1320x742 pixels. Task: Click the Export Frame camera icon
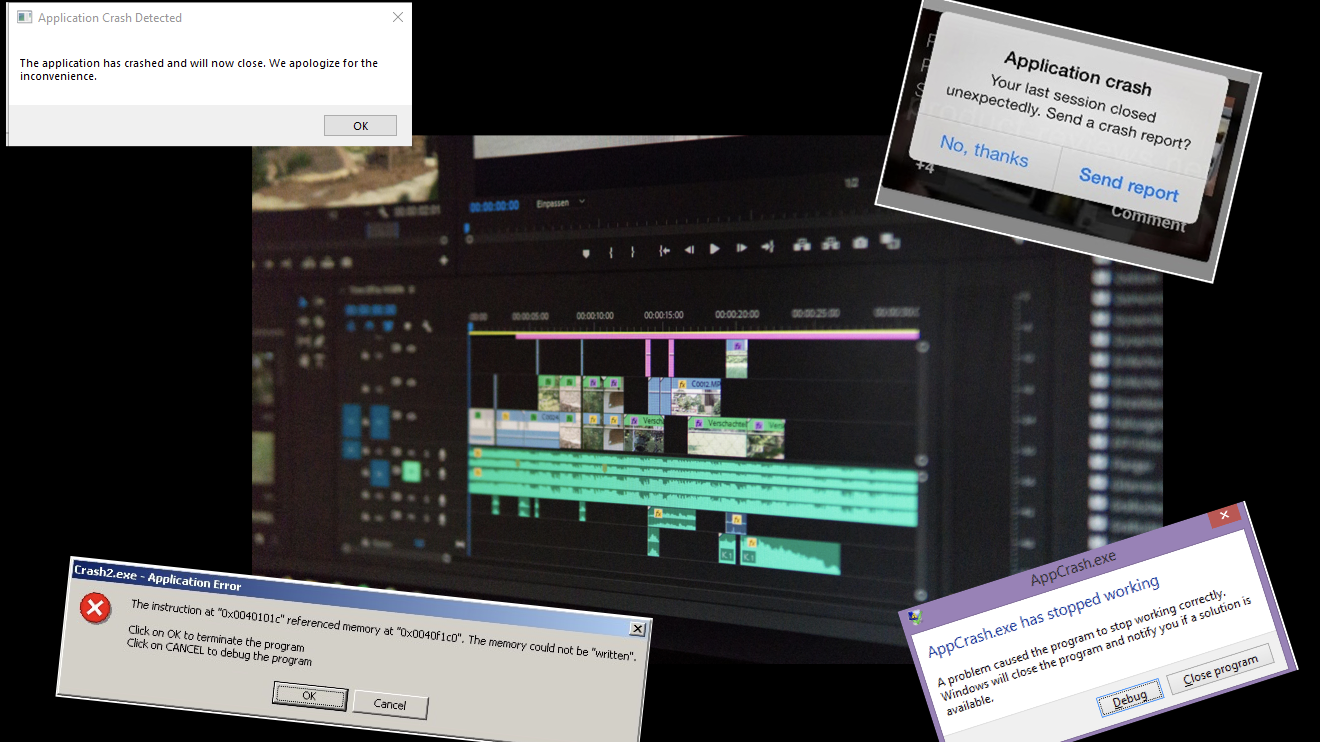859,243
